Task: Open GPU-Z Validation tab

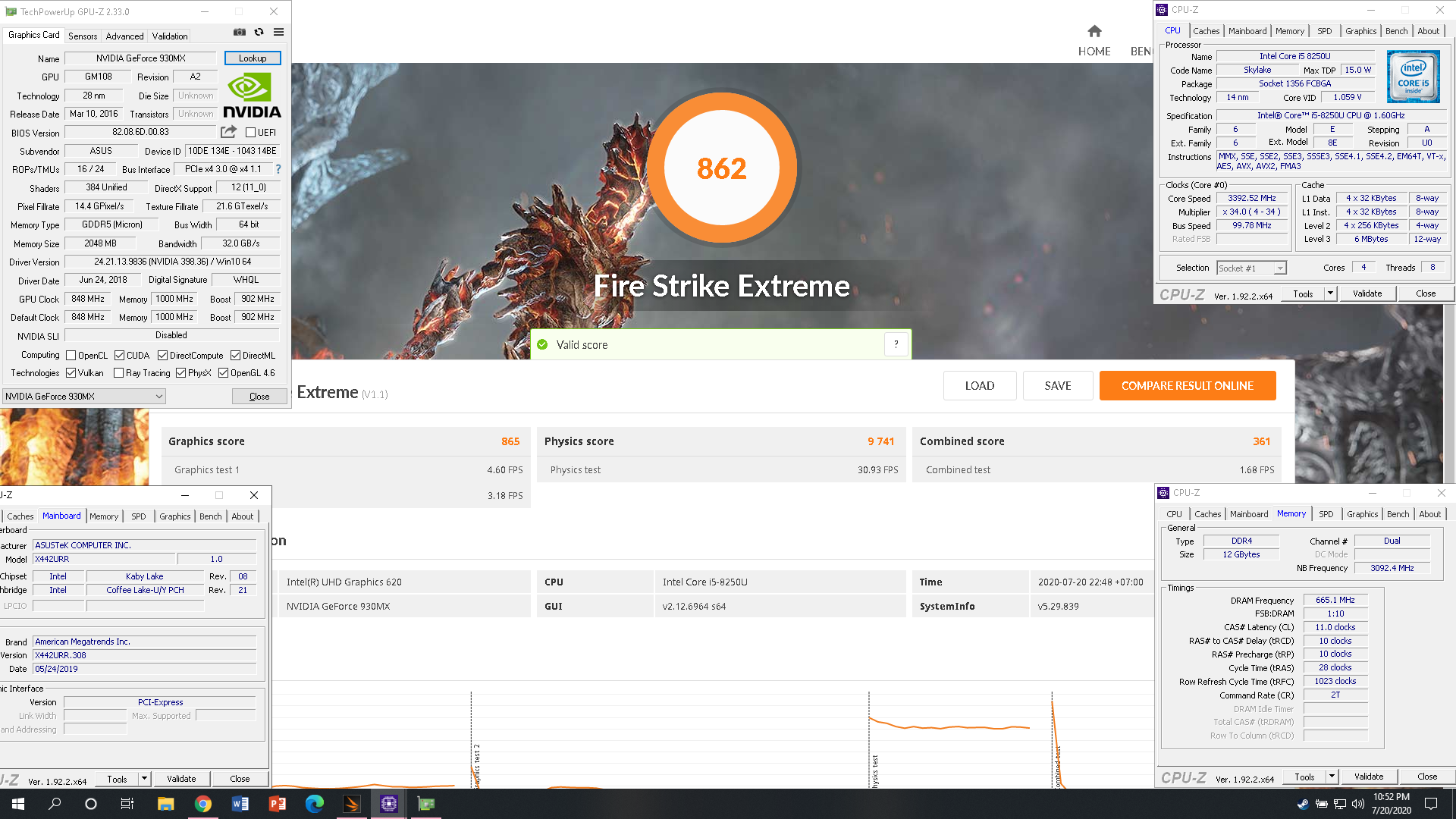Action: (169, 36)
